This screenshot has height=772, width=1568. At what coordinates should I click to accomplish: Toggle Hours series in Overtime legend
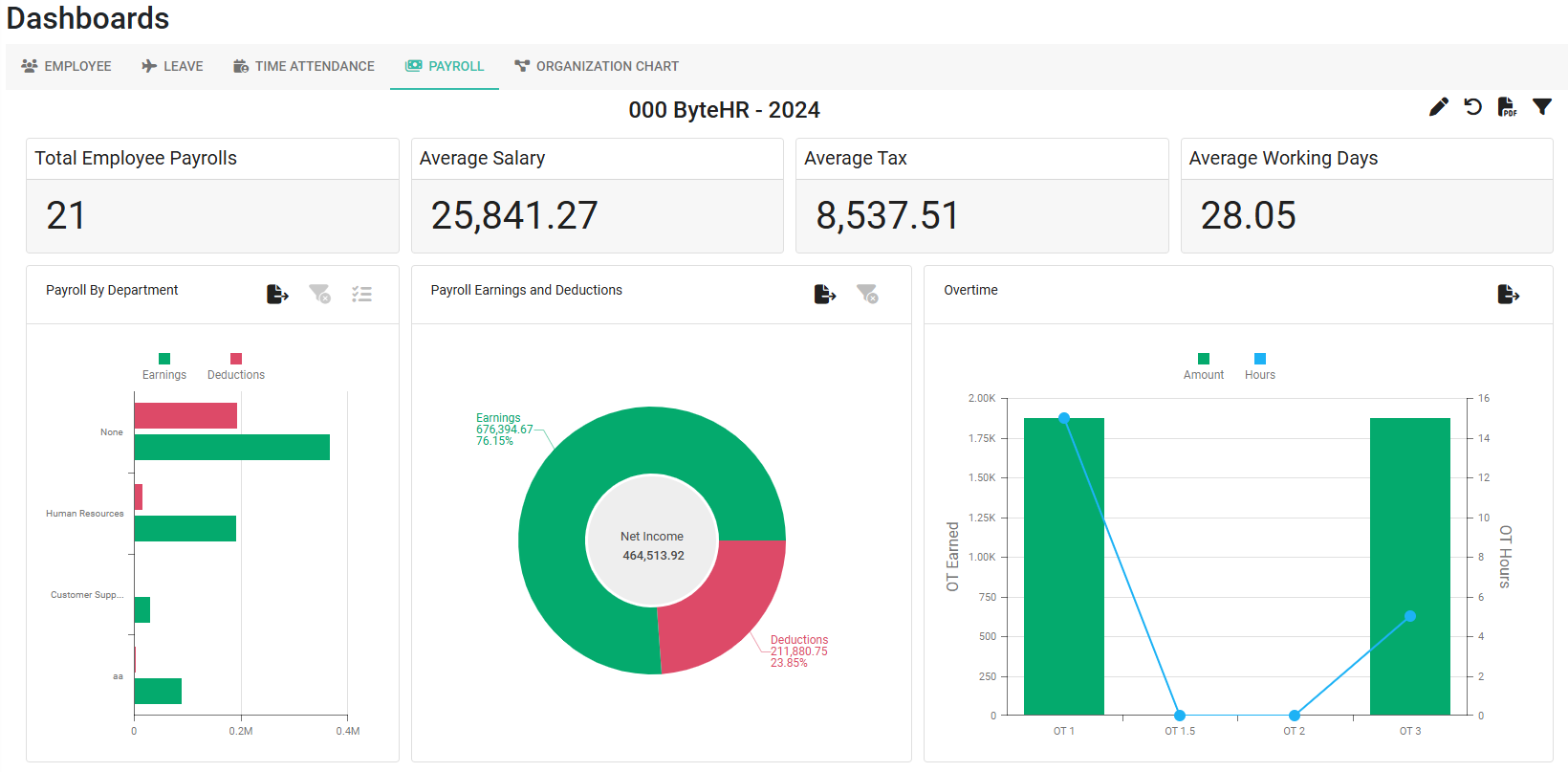pos(1259,366)
